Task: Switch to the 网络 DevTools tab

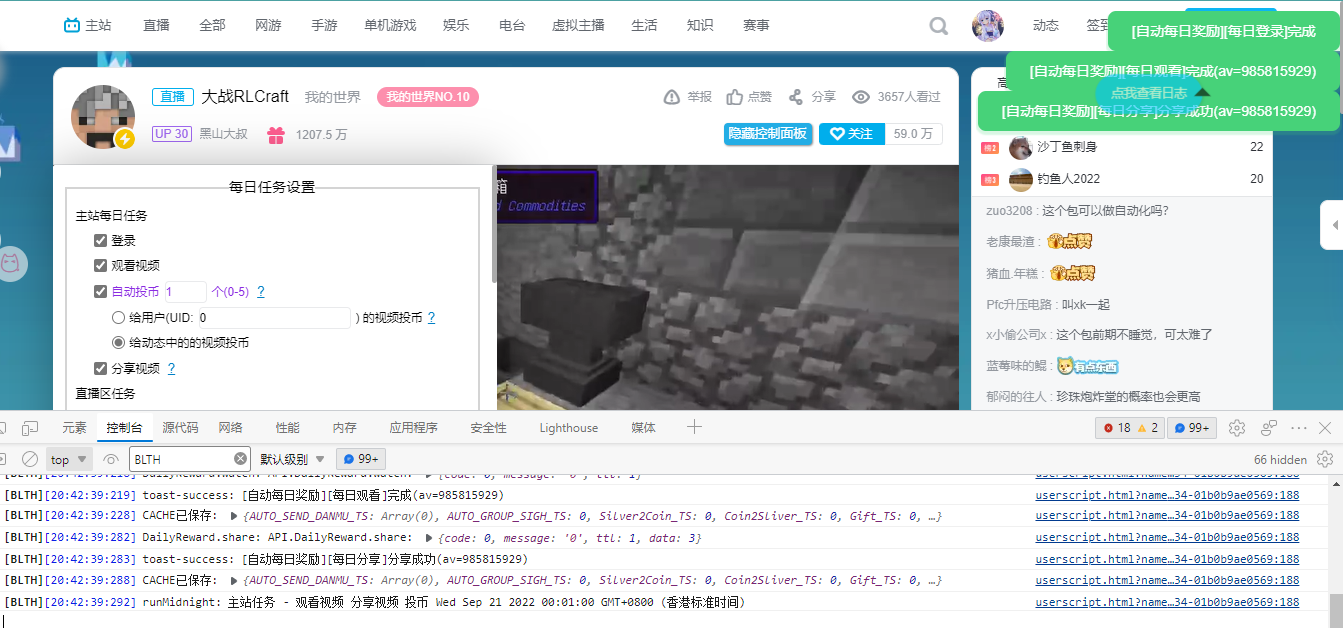Action: click(x=231, y=428)
